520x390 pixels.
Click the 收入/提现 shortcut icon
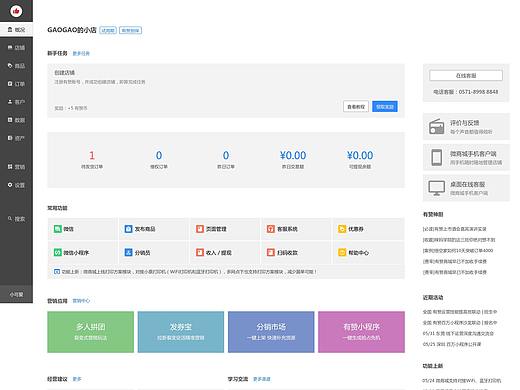click(x=200, y=252)
